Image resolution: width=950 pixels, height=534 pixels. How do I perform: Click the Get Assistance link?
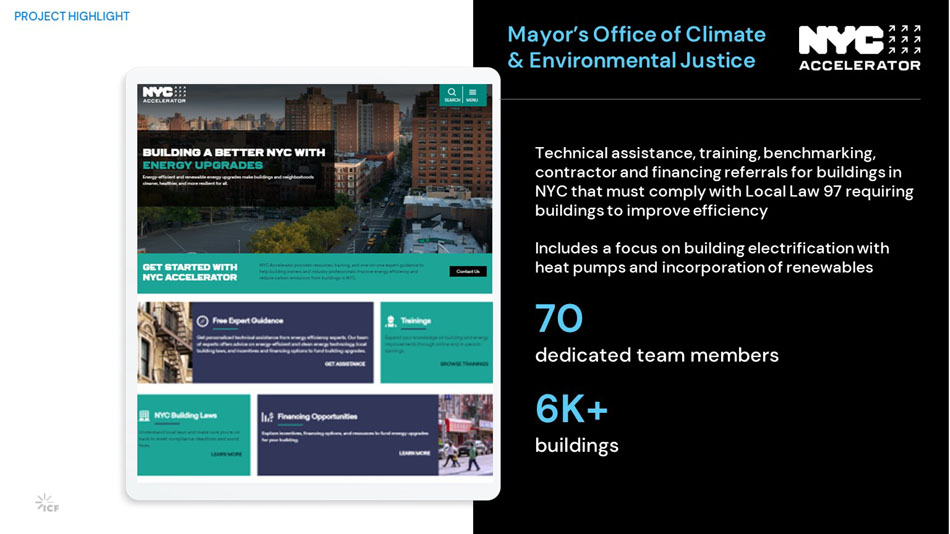345,364
